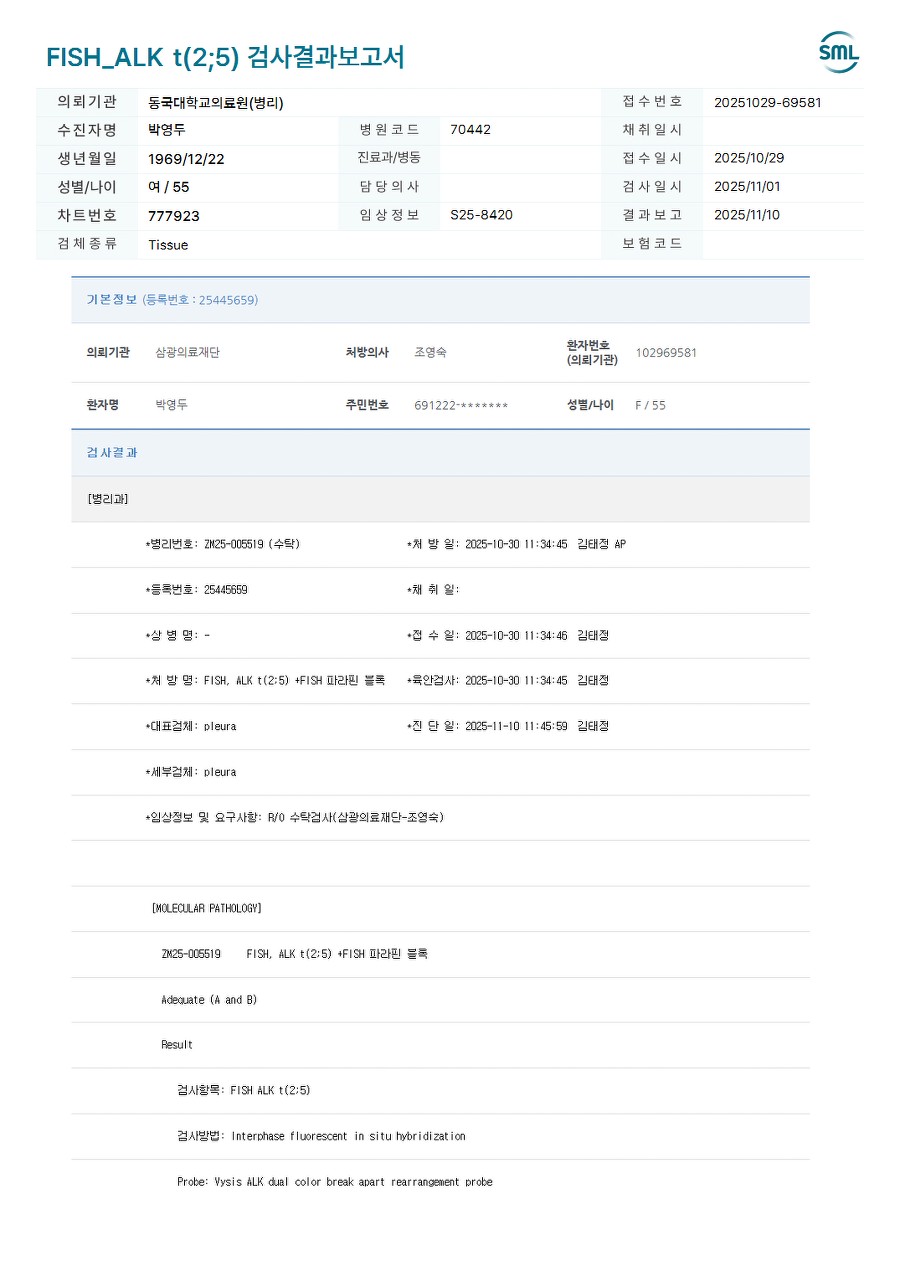Select the 의뢰기관 value 동국대학교의료원(병리)
900x1271 pixels.
[216, 102]
